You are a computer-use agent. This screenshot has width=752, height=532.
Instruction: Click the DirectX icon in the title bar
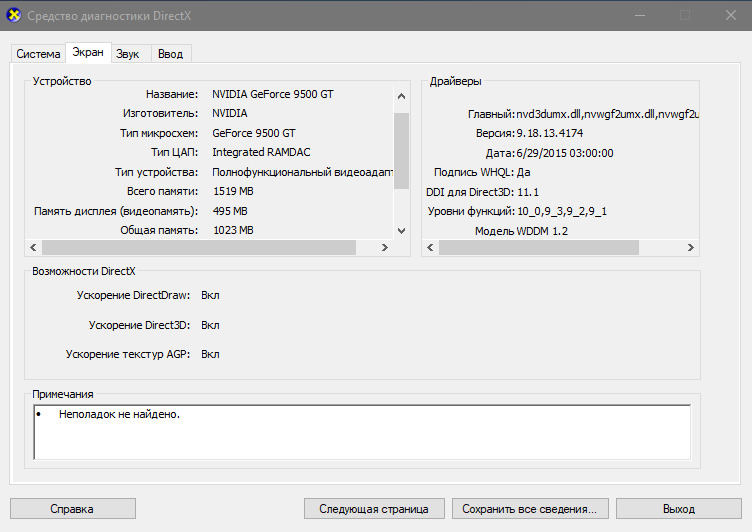click(x=13, y=16)
